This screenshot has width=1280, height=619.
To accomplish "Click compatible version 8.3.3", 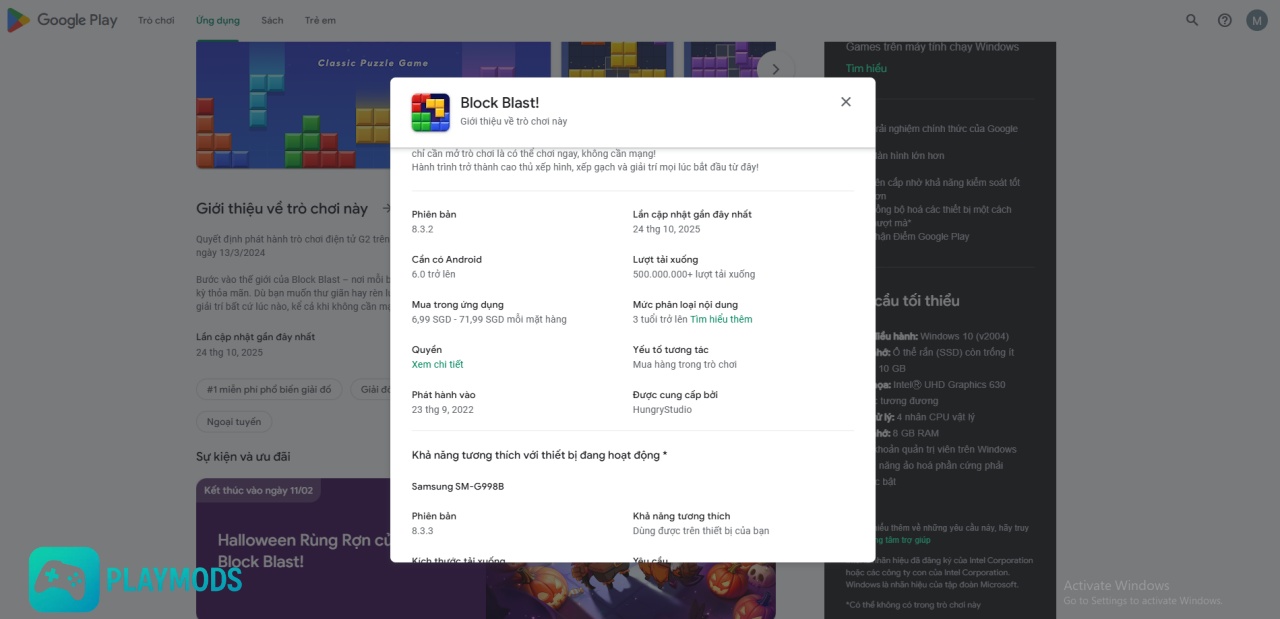I will [423, 531].
